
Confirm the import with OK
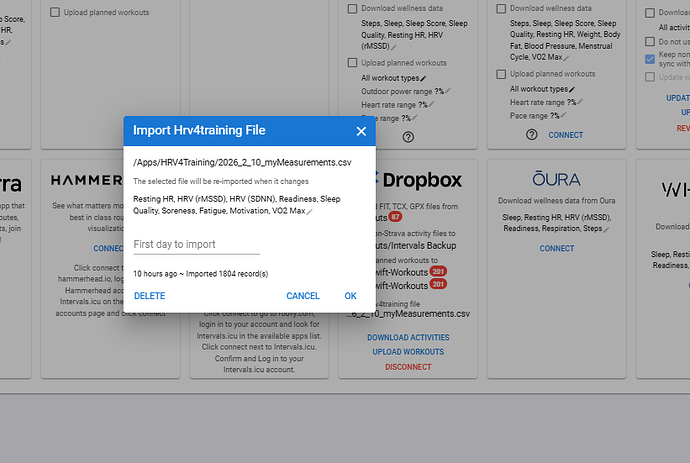350,296
